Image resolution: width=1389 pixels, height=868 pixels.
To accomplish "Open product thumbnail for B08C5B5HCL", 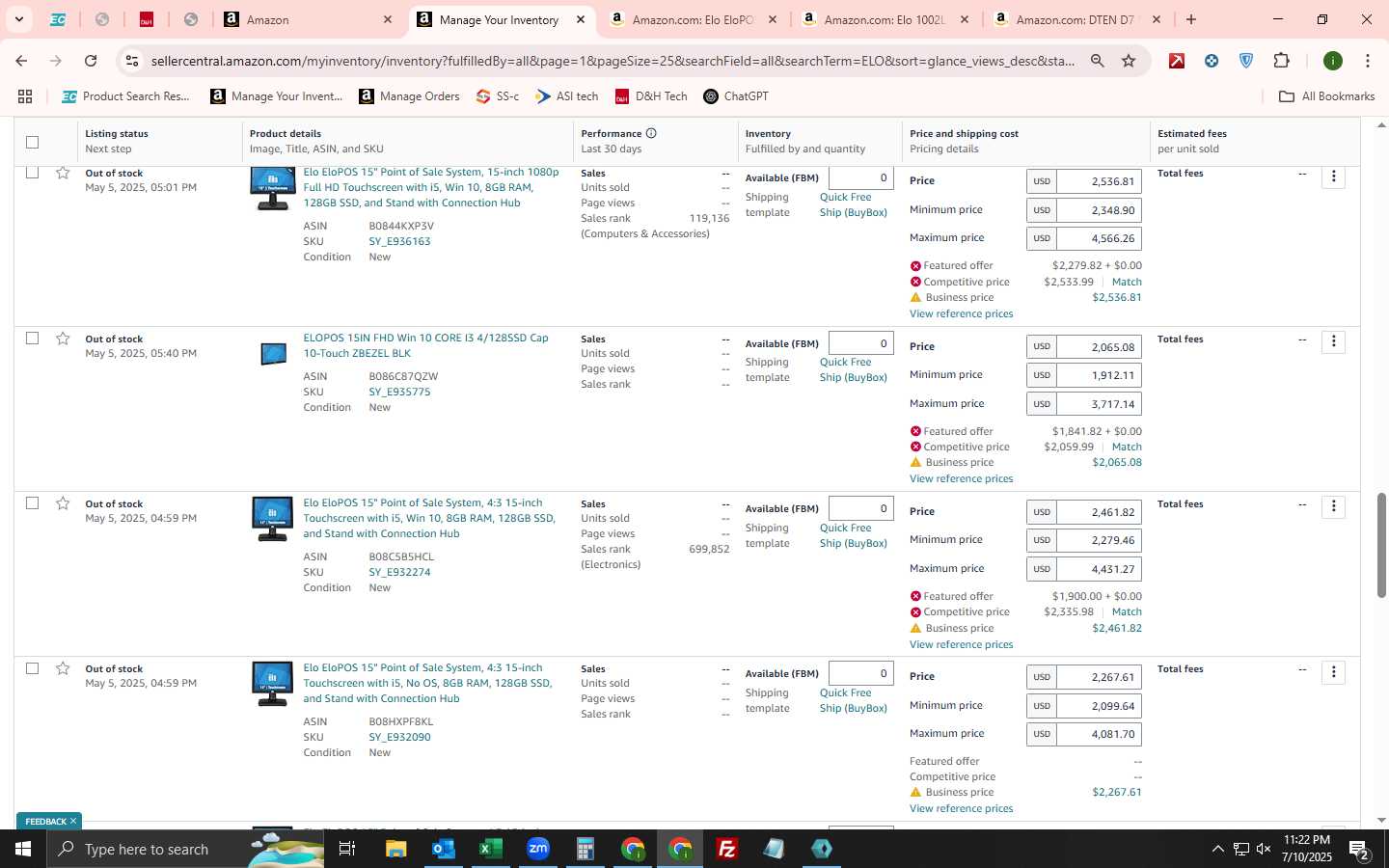I will [x=272, y=518].
